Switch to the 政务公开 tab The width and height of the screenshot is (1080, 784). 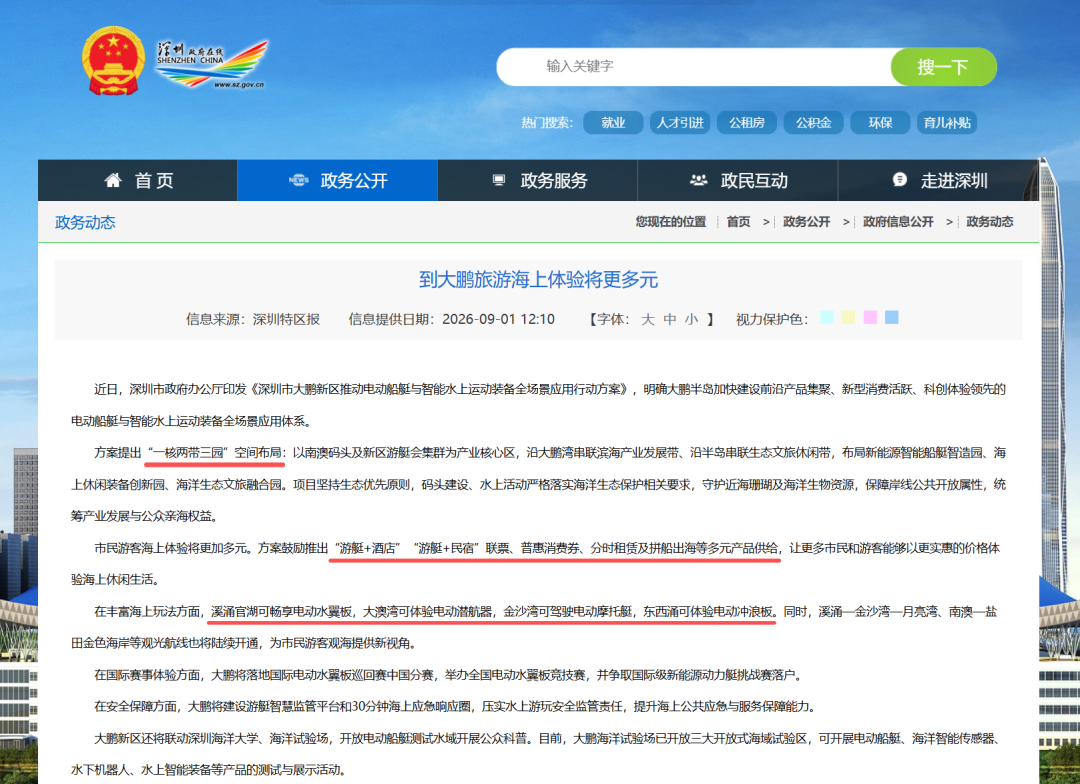pyautogui.click(x=338, y=180)
